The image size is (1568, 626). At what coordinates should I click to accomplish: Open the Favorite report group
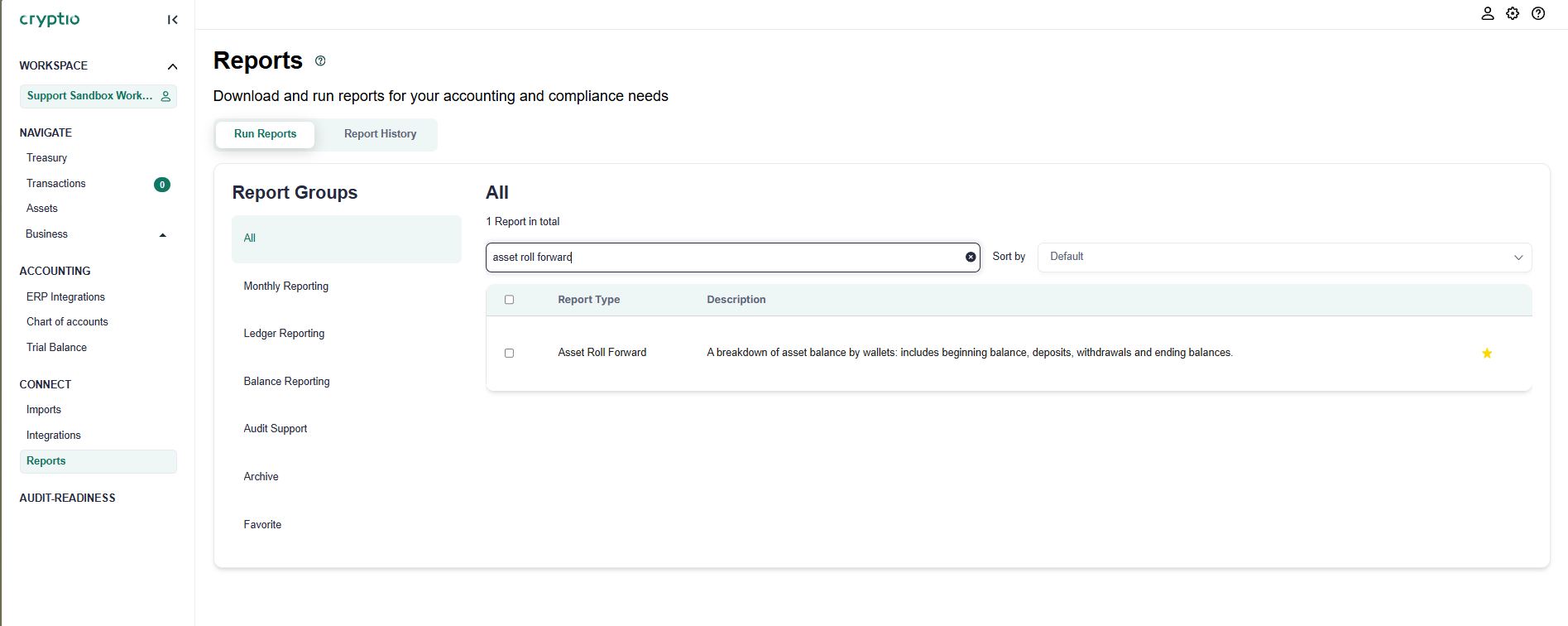[x=262, y=525]
